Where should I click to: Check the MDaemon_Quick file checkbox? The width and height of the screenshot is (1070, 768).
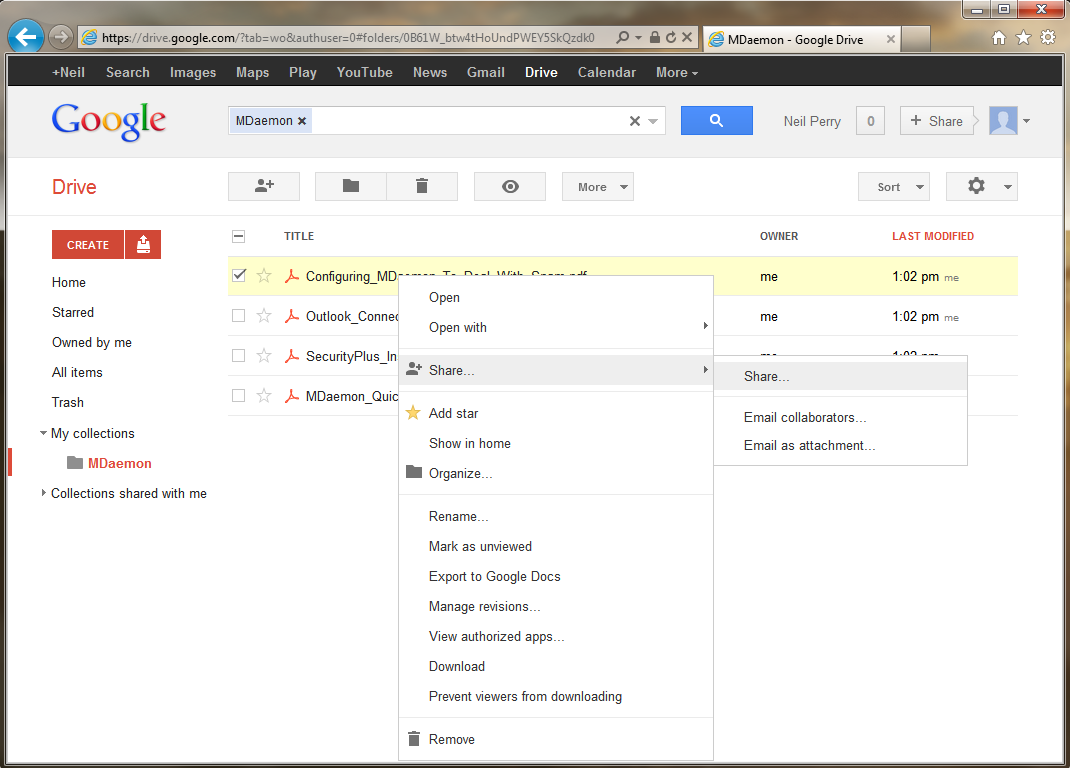[238, 396]
